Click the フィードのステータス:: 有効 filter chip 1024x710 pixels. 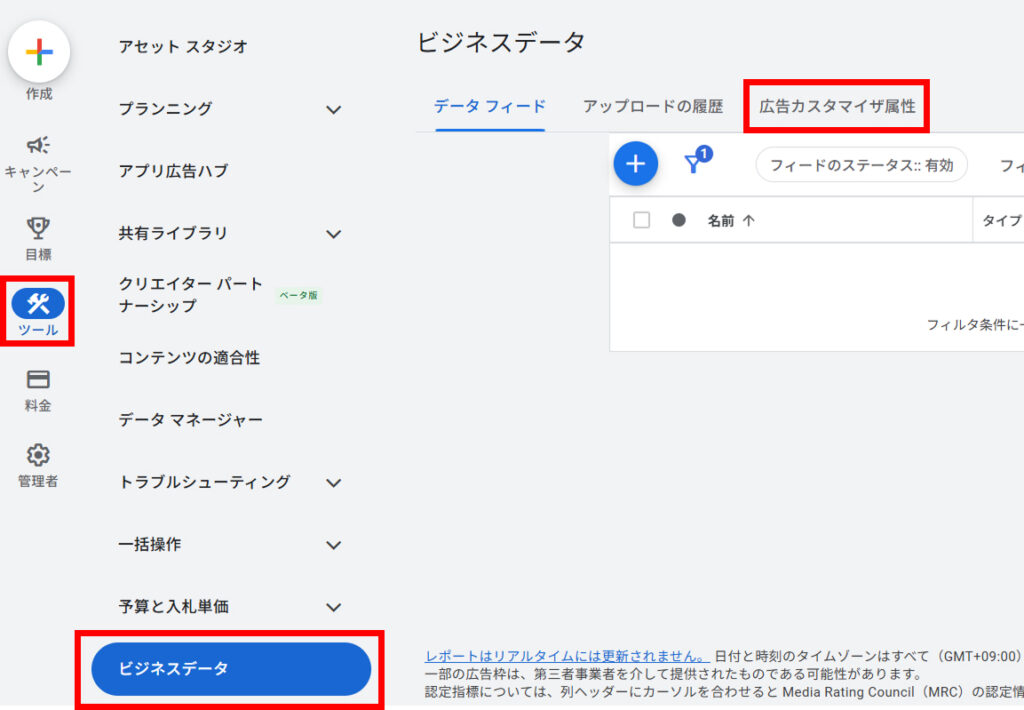(x=861, y=164)
